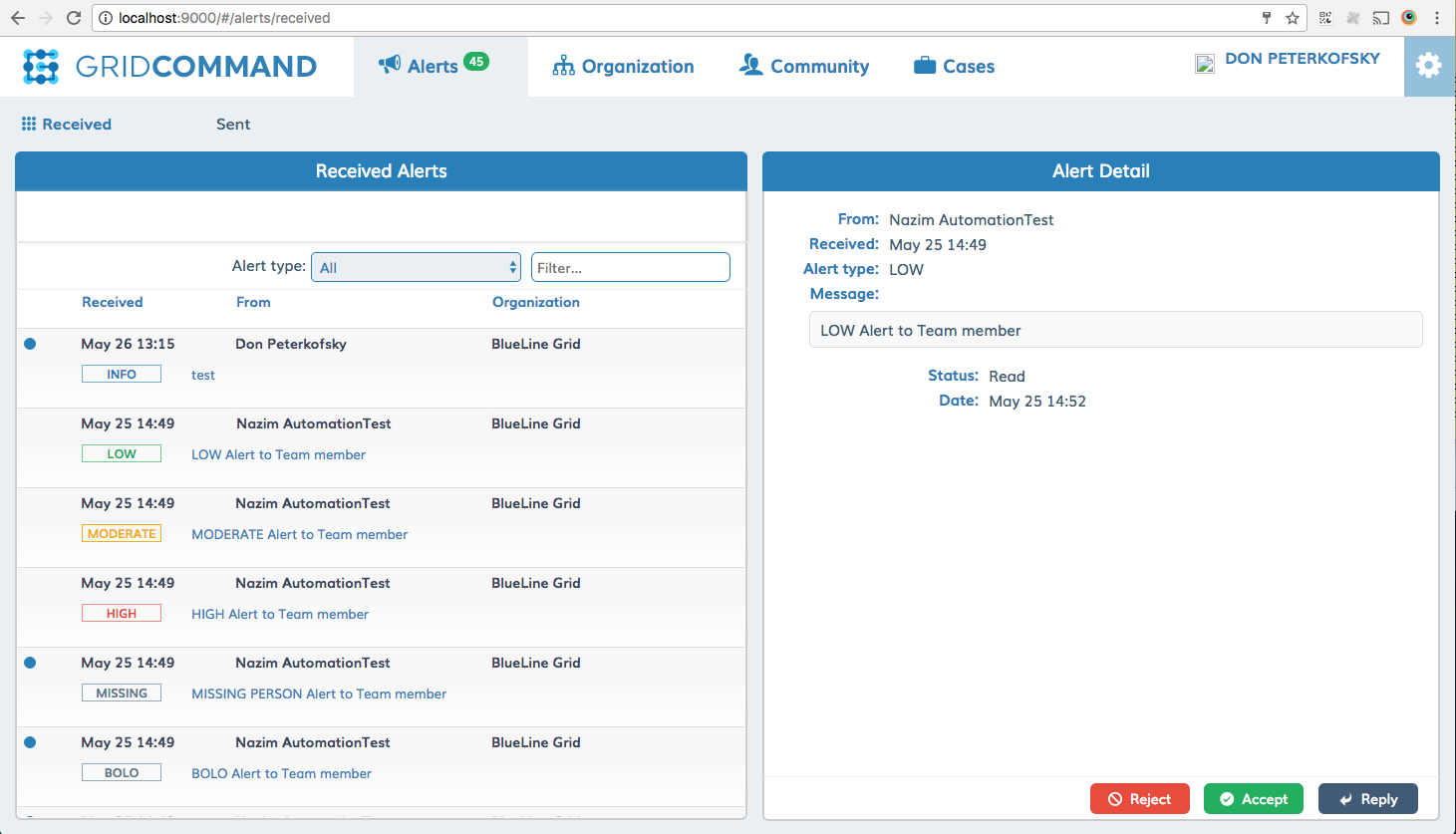This screenshot has height=834, width=1456.
Task: Click the INFO alert type badge
Action: click(122, 375)
